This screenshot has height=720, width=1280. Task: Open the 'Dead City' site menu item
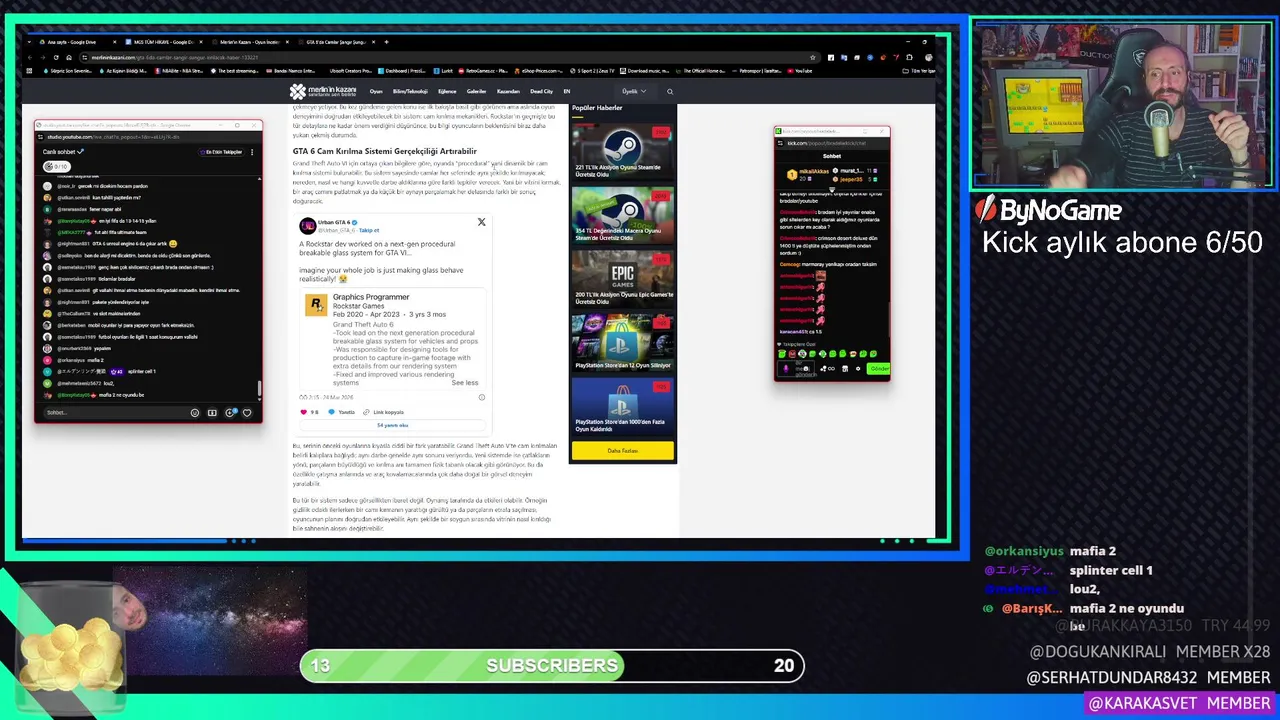click(541, 91)
